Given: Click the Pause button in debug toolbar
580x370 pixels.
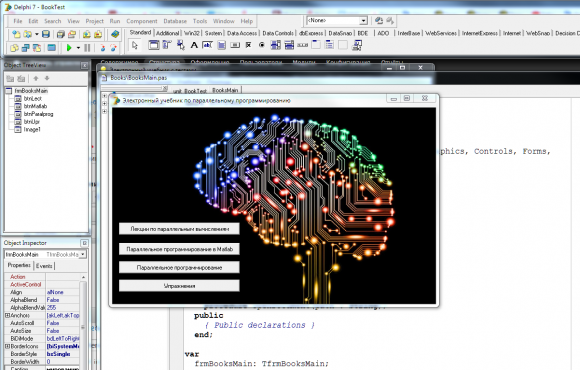Looking at the screenshot, I should coord(87,48).
